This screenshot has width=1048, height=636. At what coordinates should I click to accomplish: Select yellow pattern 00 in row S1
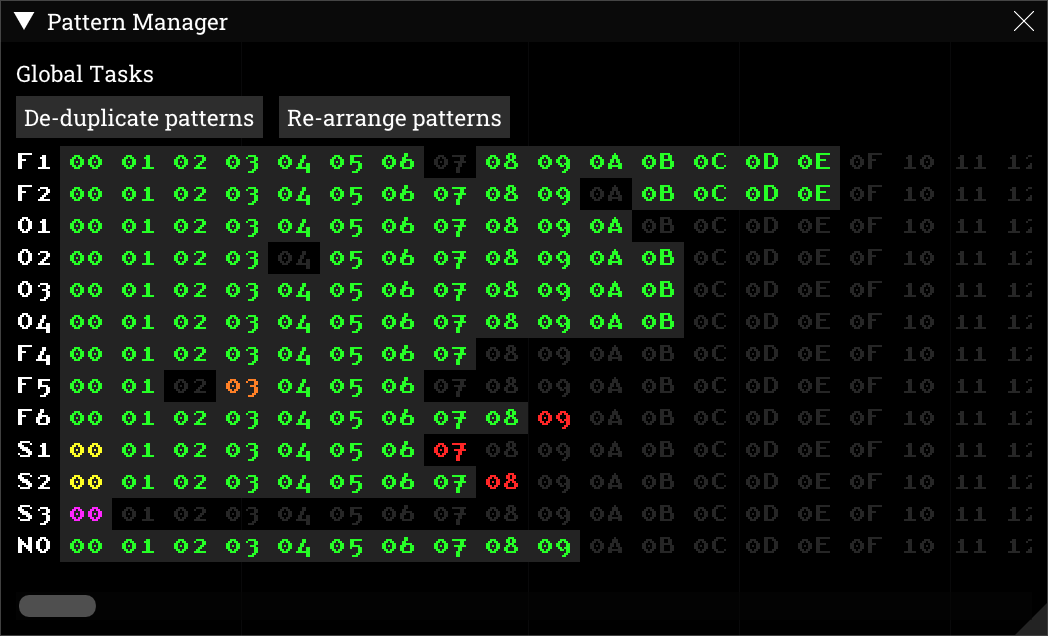86,450
